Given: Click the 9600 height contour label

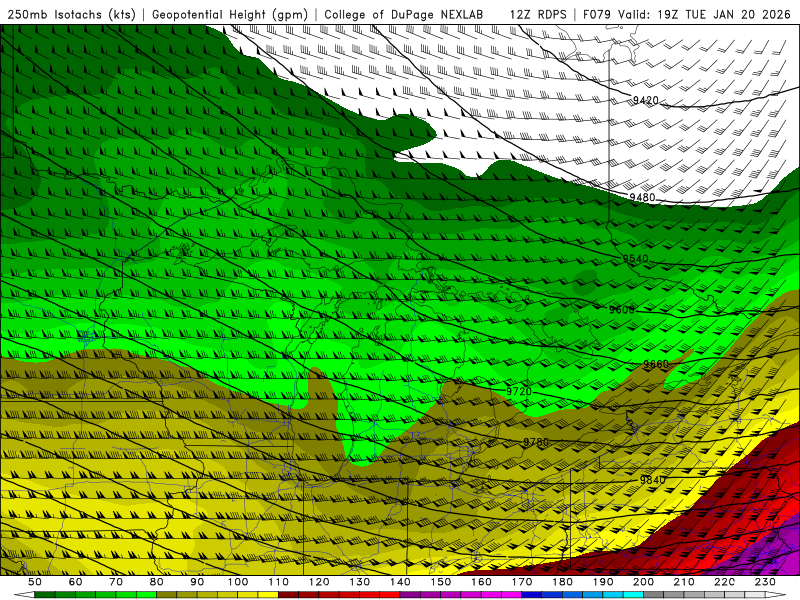Looking at the screenshot, I should coord(621,310).
